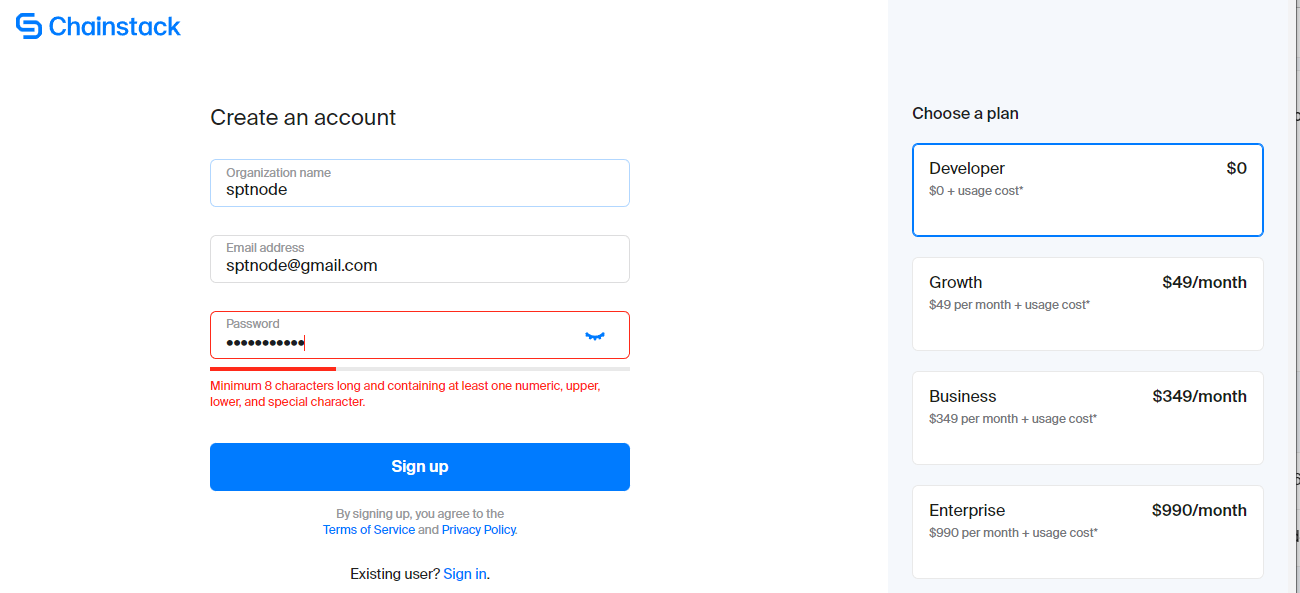The height and width of the screenshot is (593, 1300).
Task: Select the Developer plan option
Action: point(1087,190)
